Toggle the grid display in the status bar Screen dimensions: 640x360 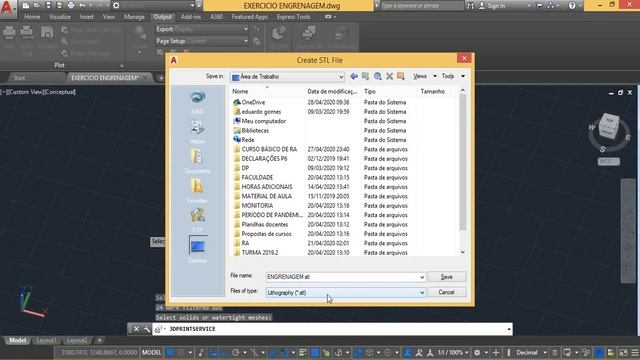170,352
